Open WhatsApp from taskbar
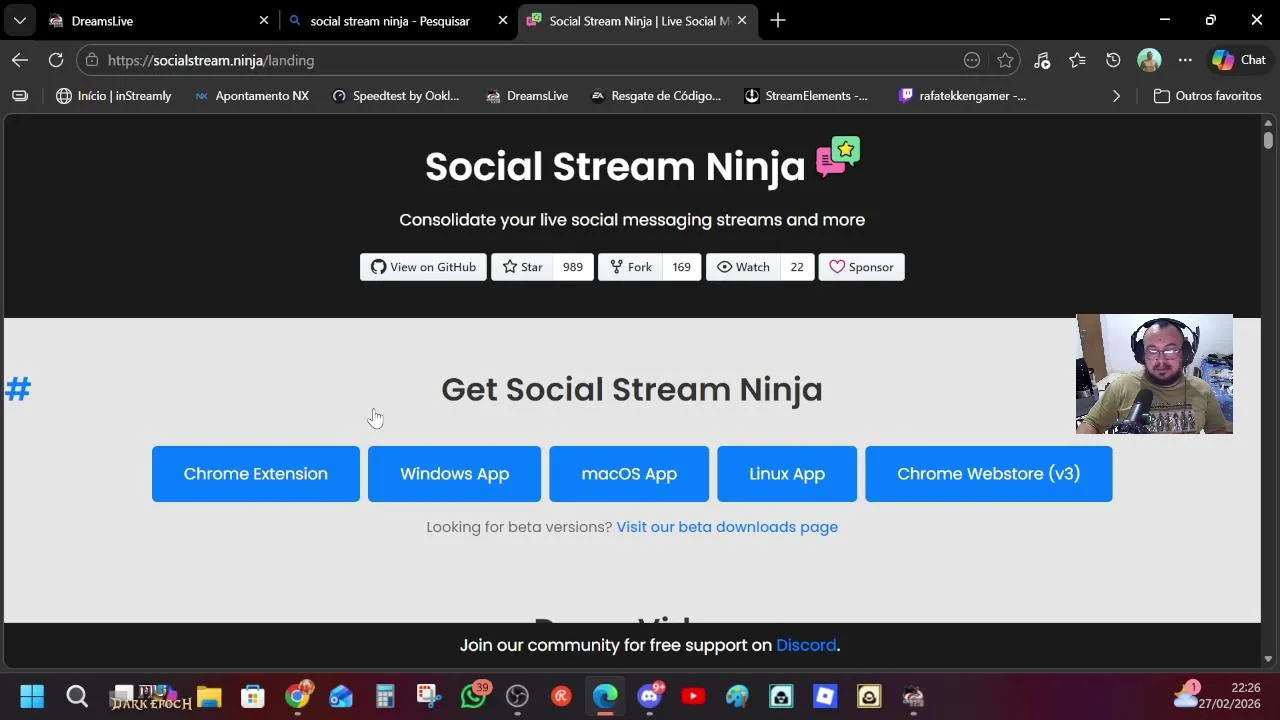 coord(473,696)
